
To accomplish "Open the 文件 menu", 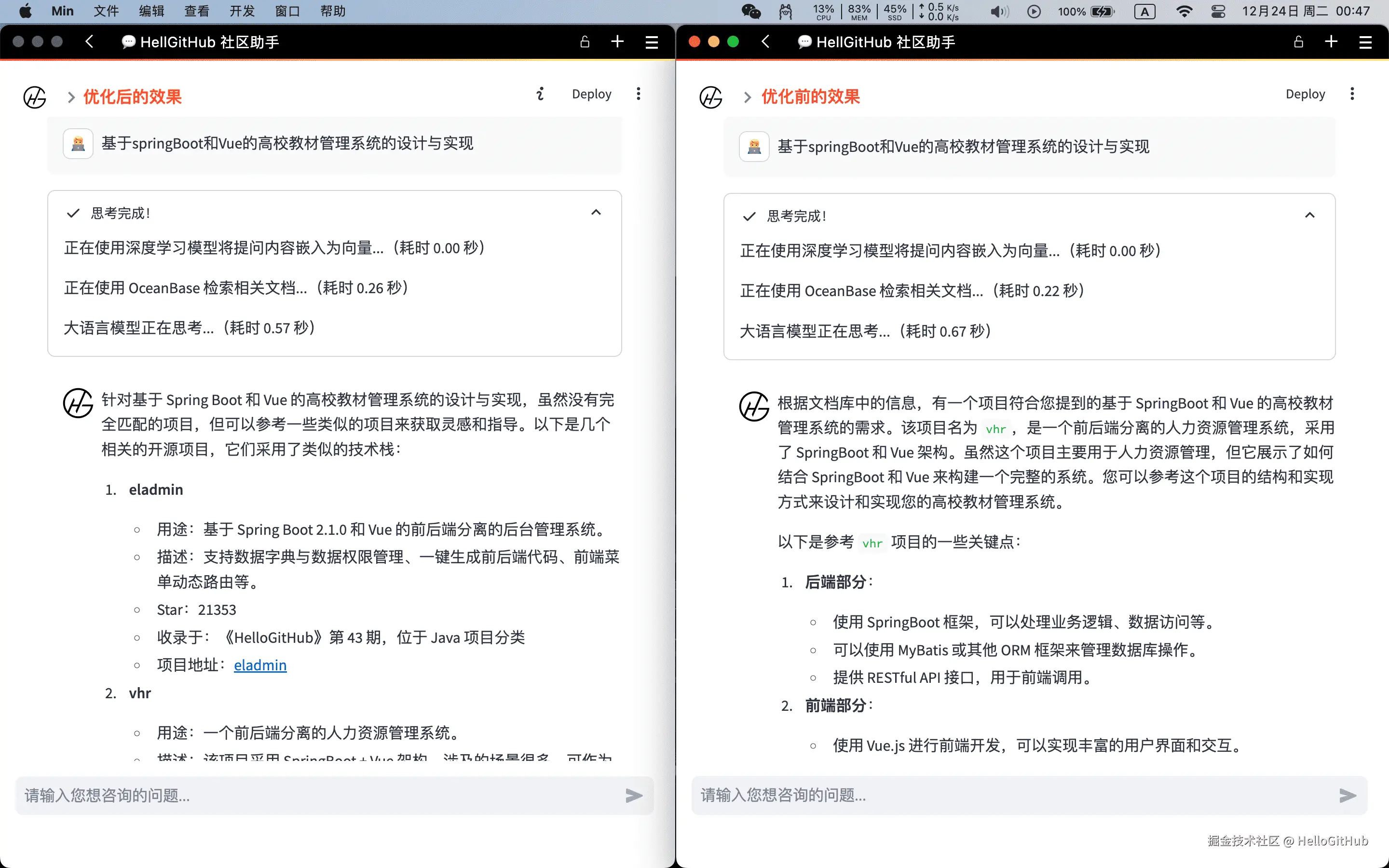I will [106, 12].
